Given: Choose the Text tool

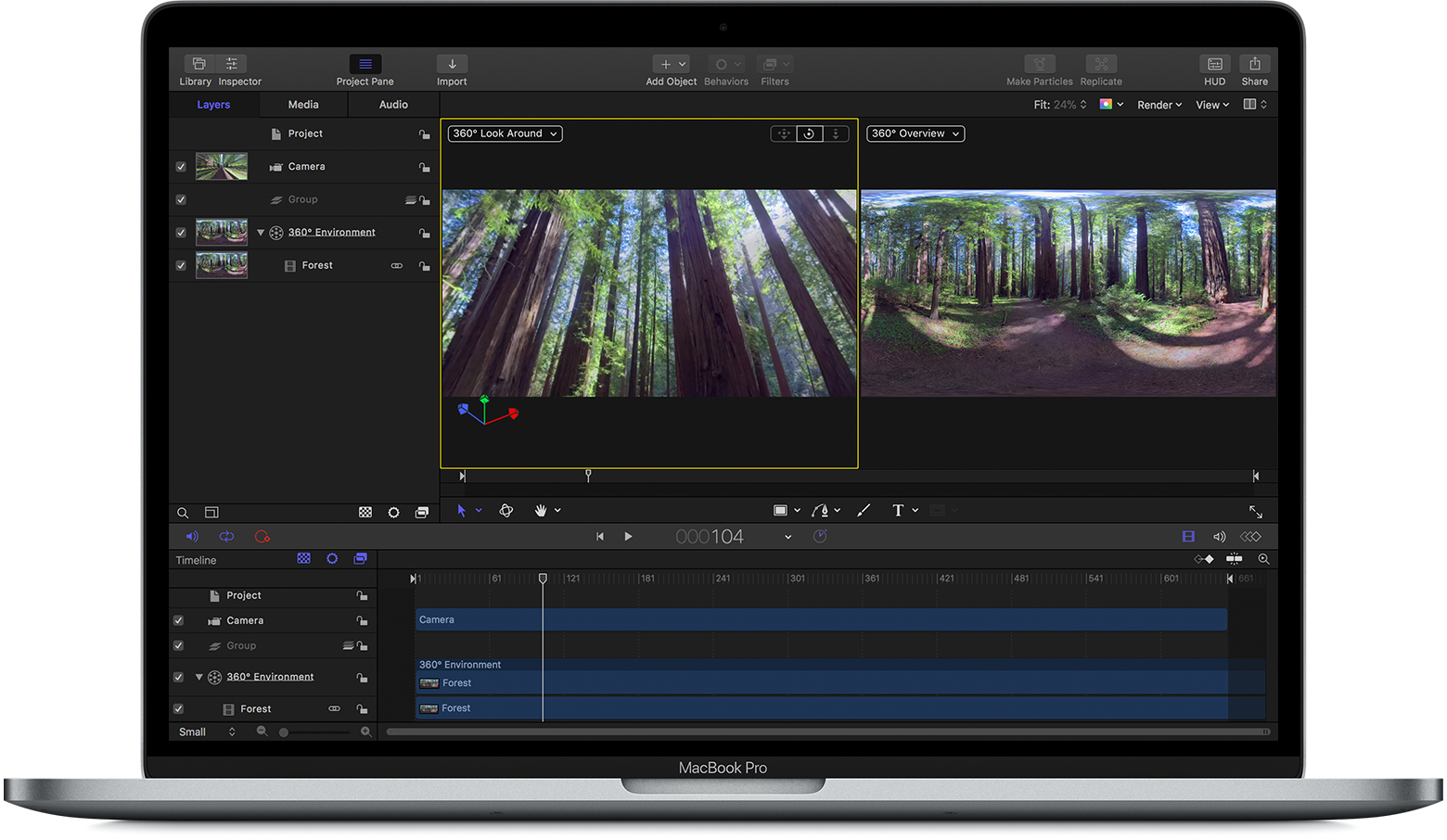Looking at the screenshot, I should [898, 510].
